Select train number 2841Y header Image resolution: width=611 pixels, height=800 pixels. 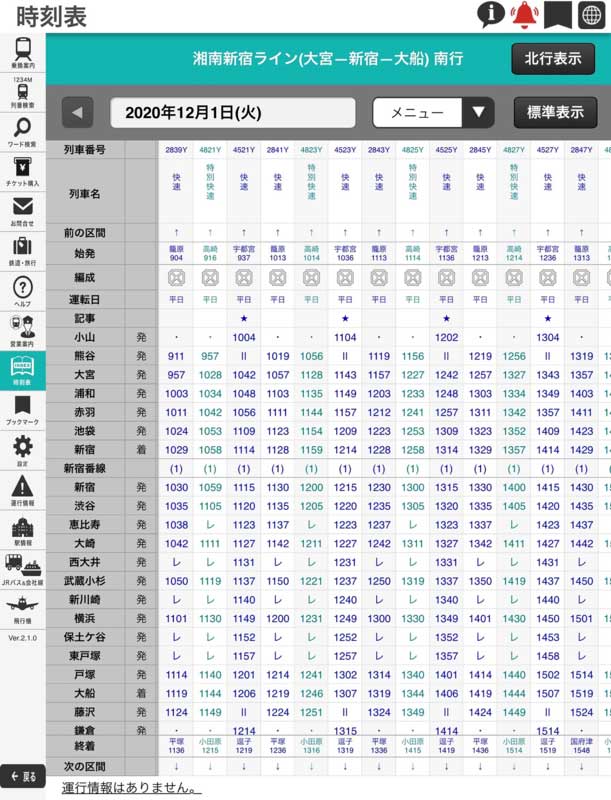click(277, 150)
